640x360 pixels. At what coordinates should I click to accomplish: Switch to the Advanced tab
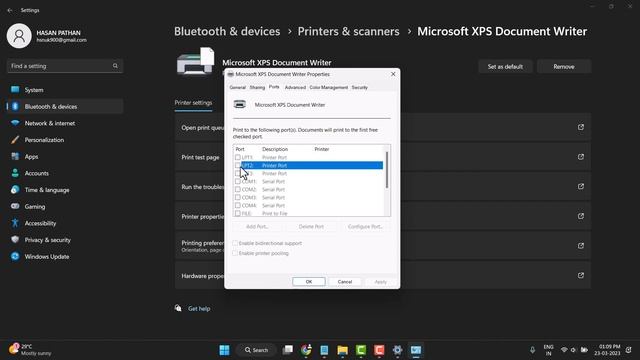[x=295, y=87]
